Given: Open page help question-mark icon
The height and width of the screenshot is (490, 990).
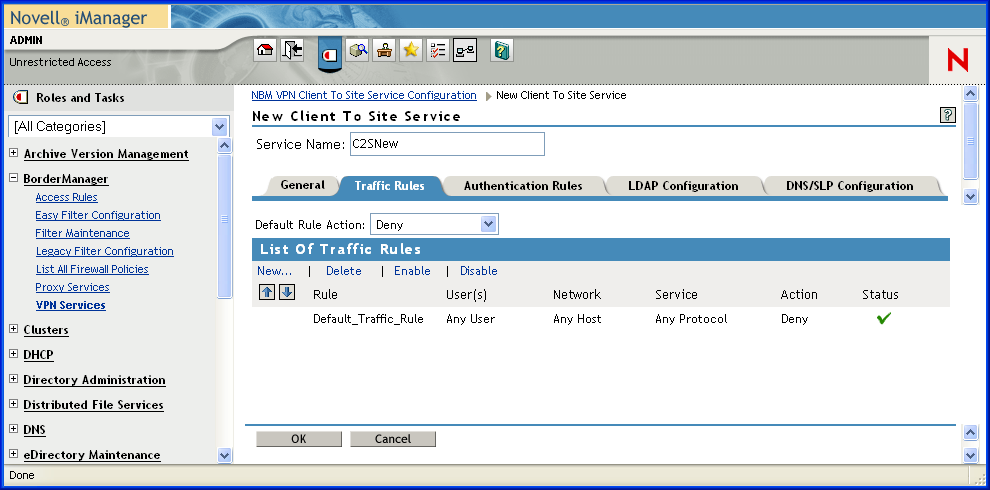Looking at the screenshot, I should click(948, 115).
